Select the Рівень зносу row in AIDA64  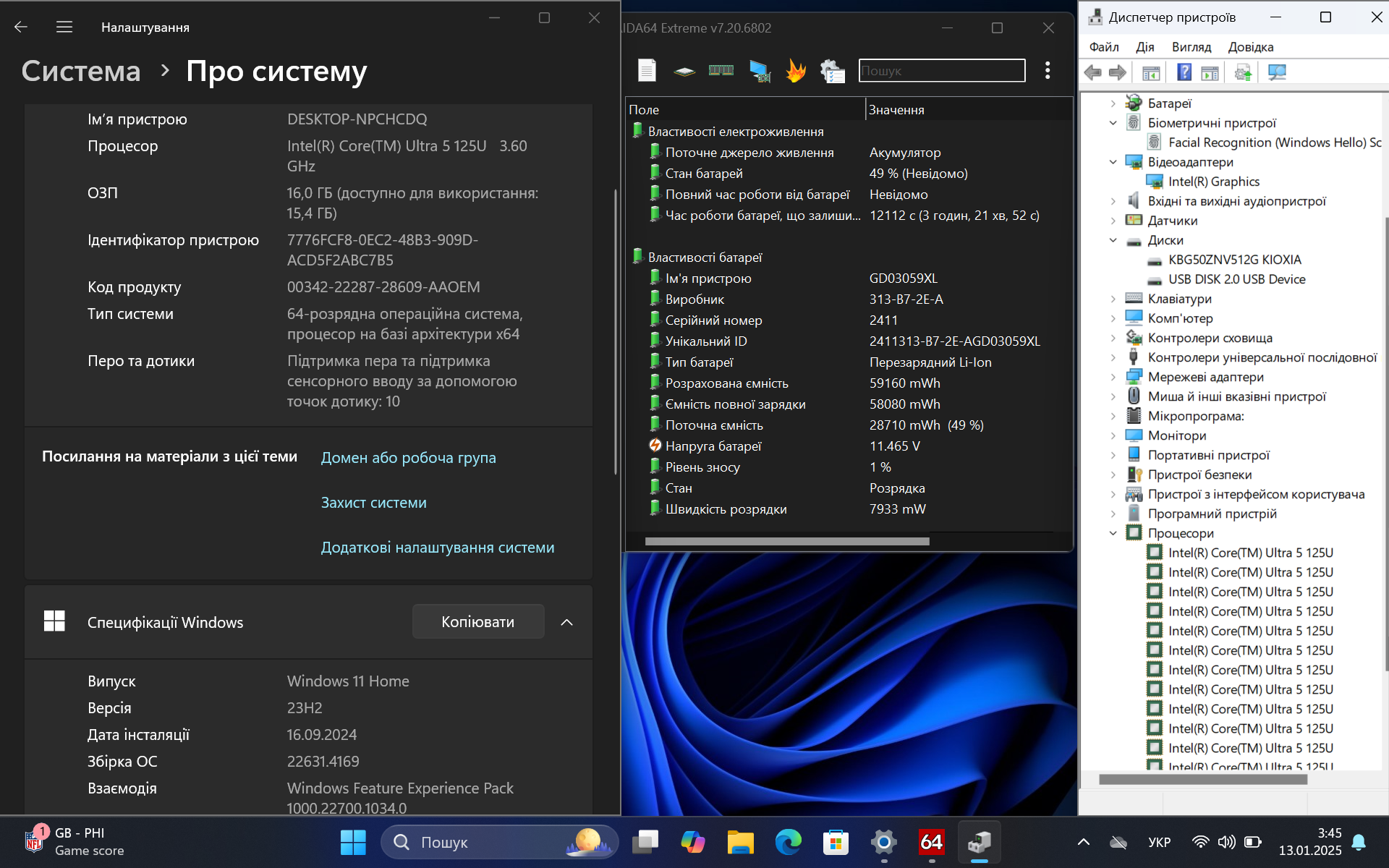[x=849, y=467]
